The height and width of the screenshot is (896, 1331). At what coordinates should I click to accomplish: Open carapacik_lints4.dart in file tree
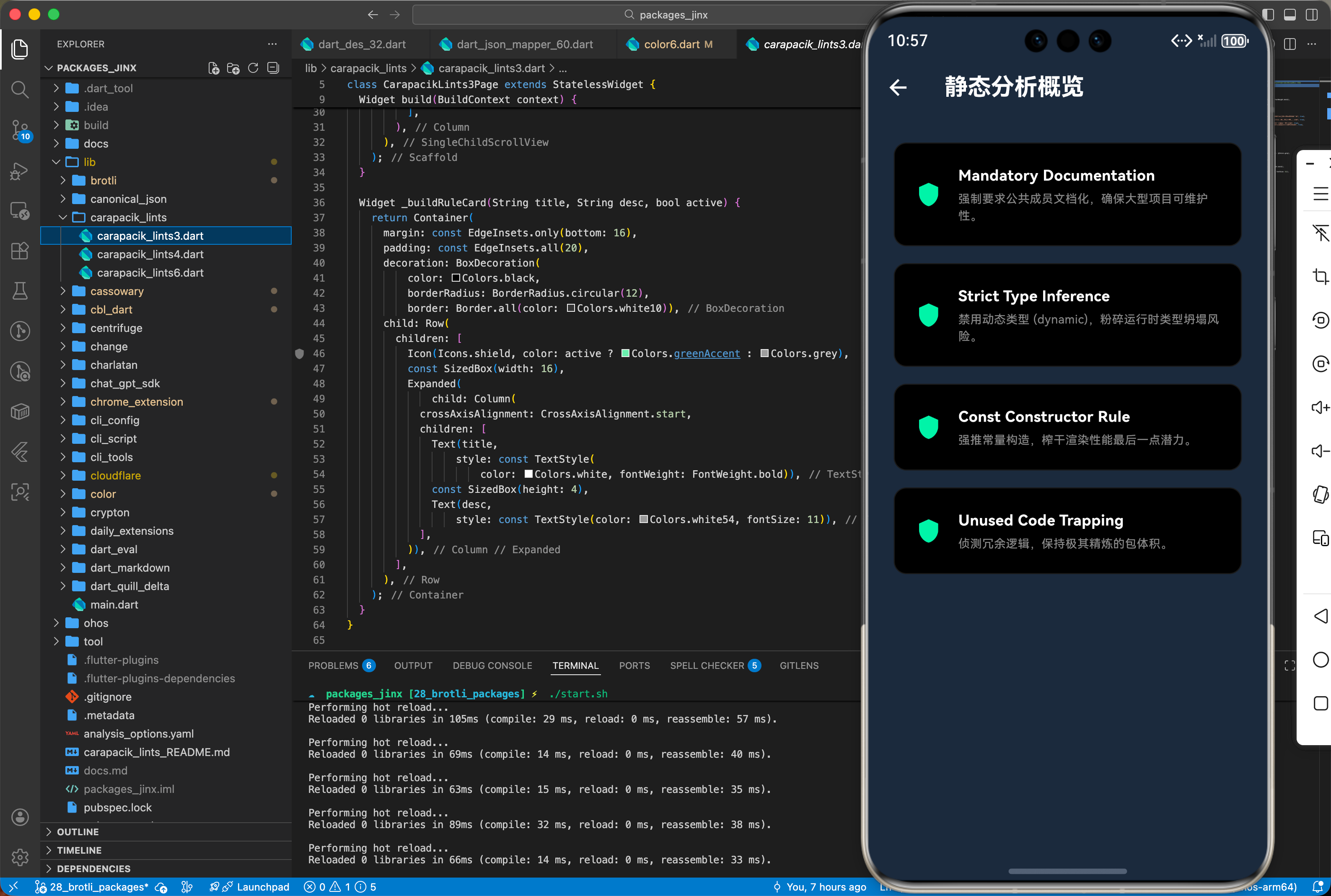(150, 254)
